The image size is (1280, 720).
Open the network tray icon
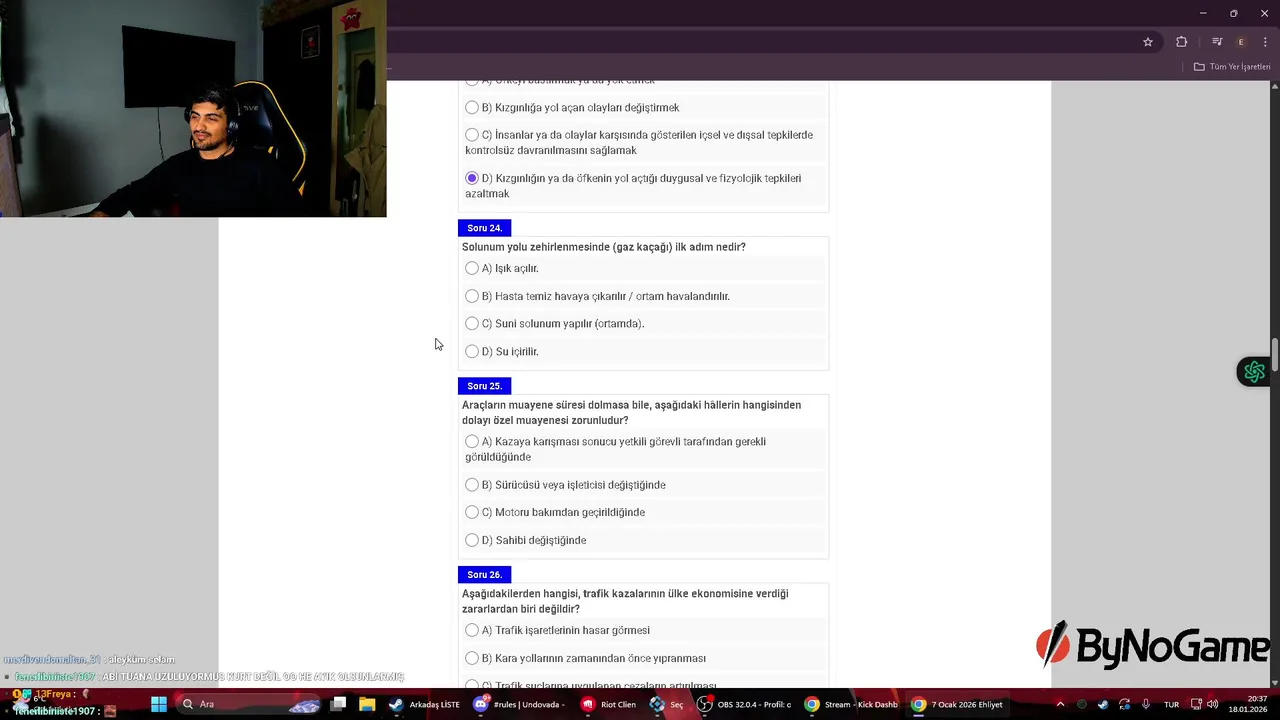coord(1196,704)
